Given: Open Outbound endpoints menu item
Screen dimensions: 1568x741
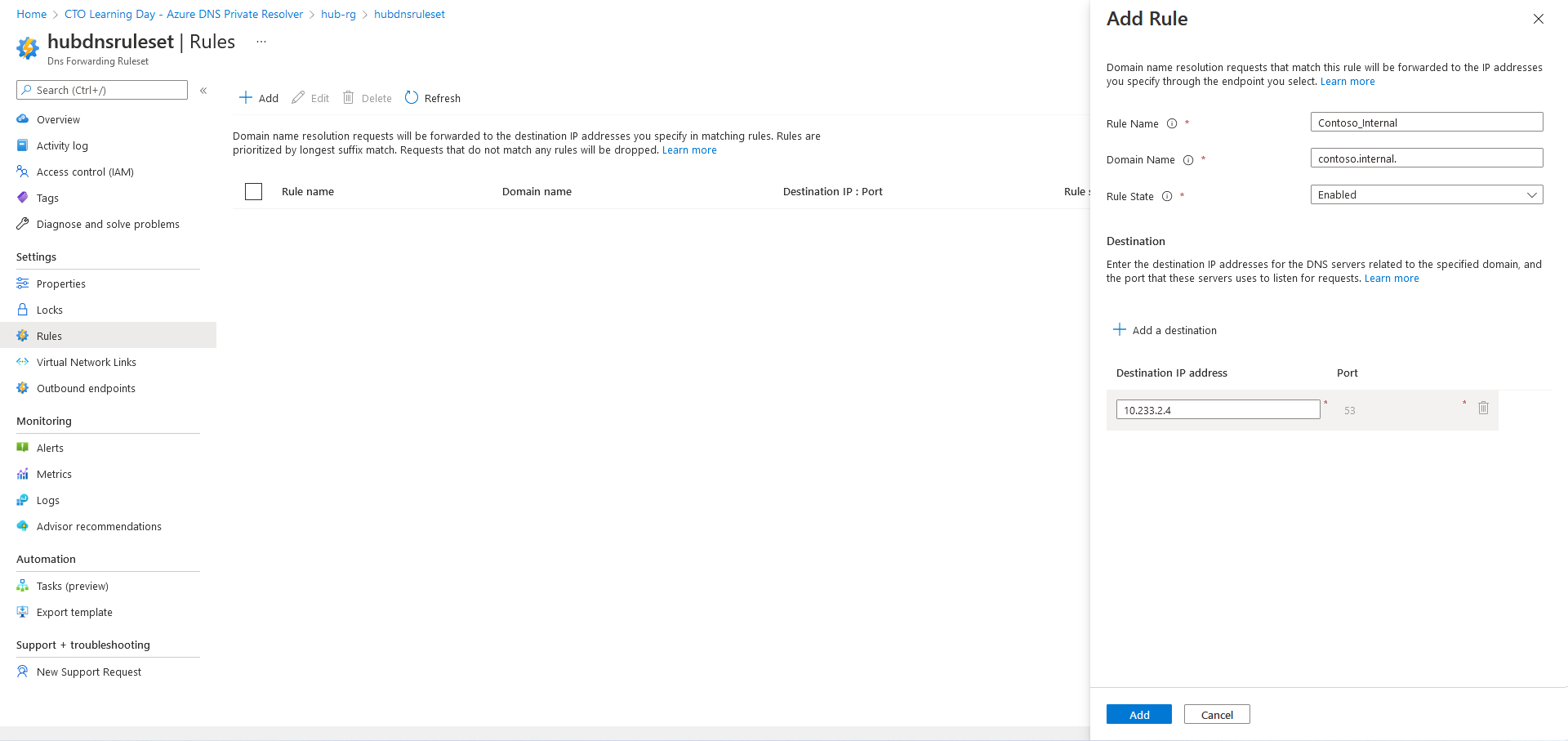Looking at the screenshot, I should [x=86, y=388].
